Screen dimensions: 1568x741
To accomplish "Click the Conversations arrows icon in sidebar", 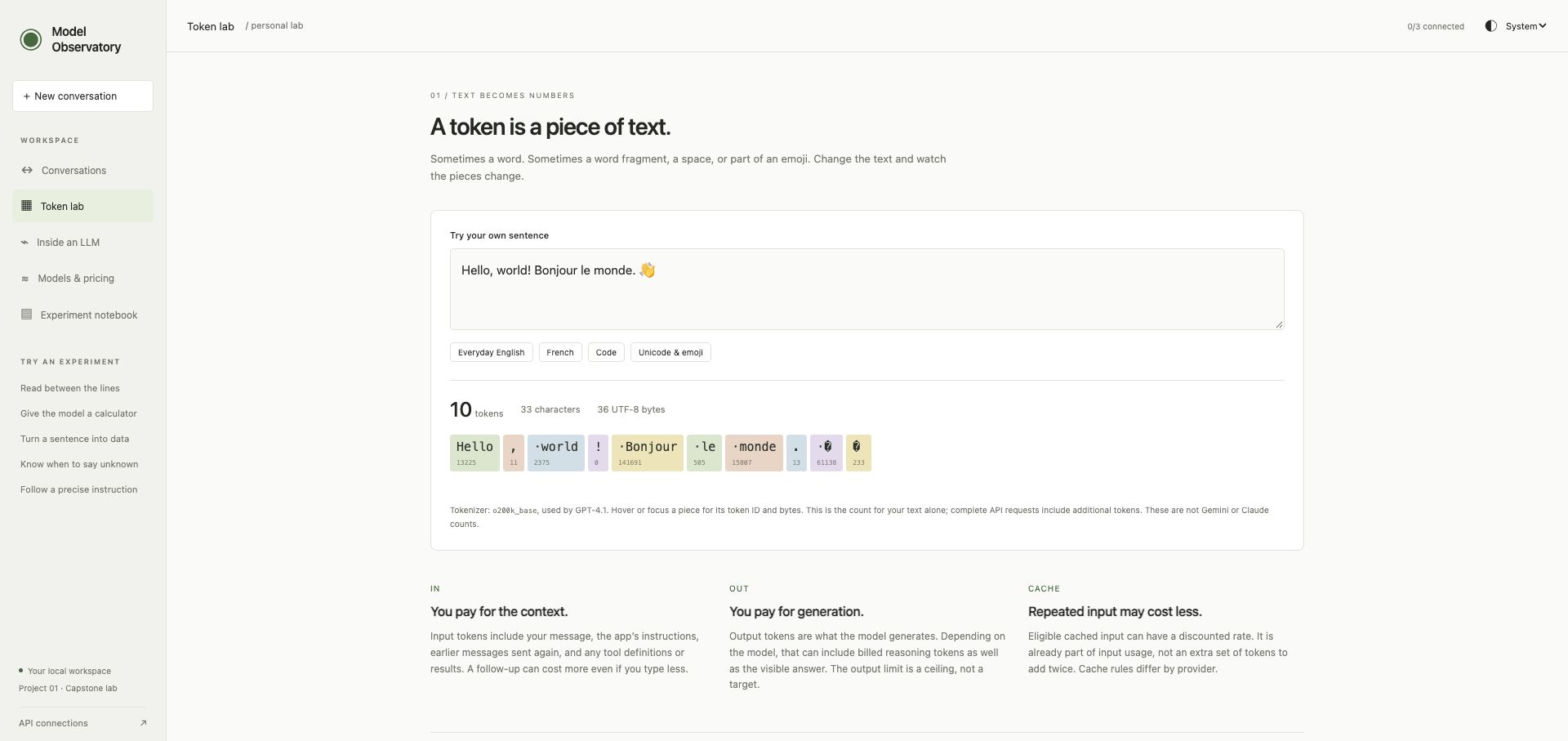I will tap(27, 170).
